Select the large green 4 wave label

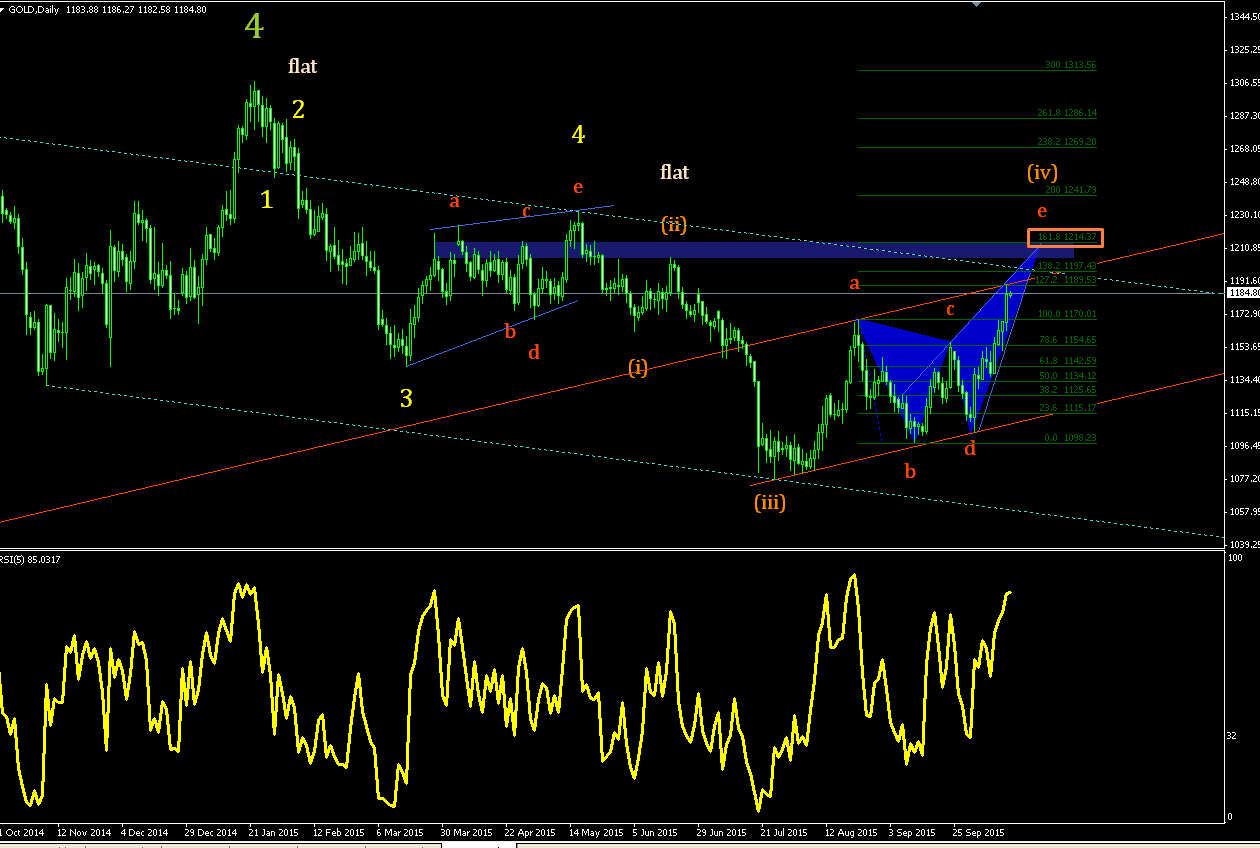254,27
